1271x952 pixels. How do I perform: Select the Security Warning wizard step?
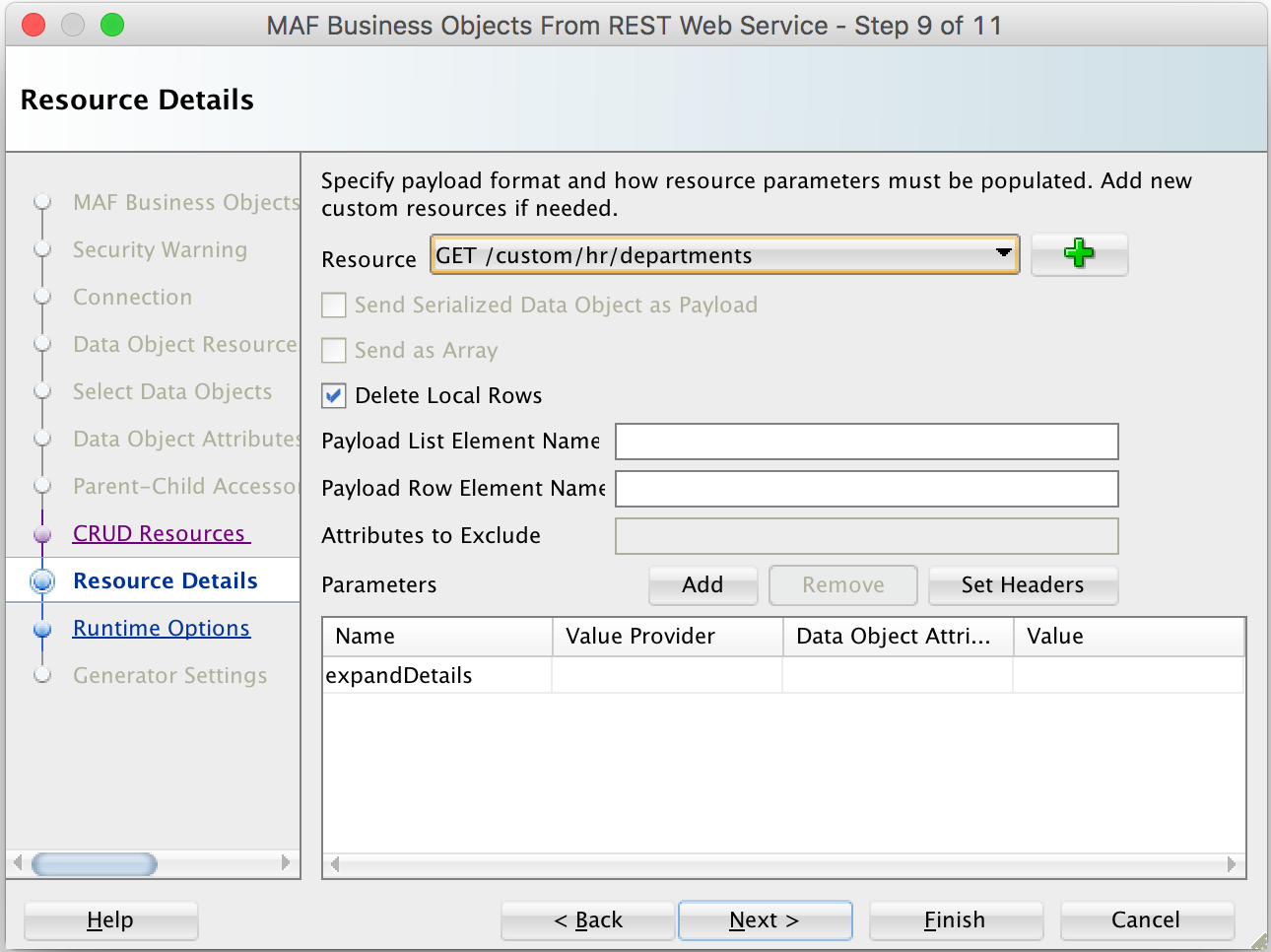click(161, 249)
